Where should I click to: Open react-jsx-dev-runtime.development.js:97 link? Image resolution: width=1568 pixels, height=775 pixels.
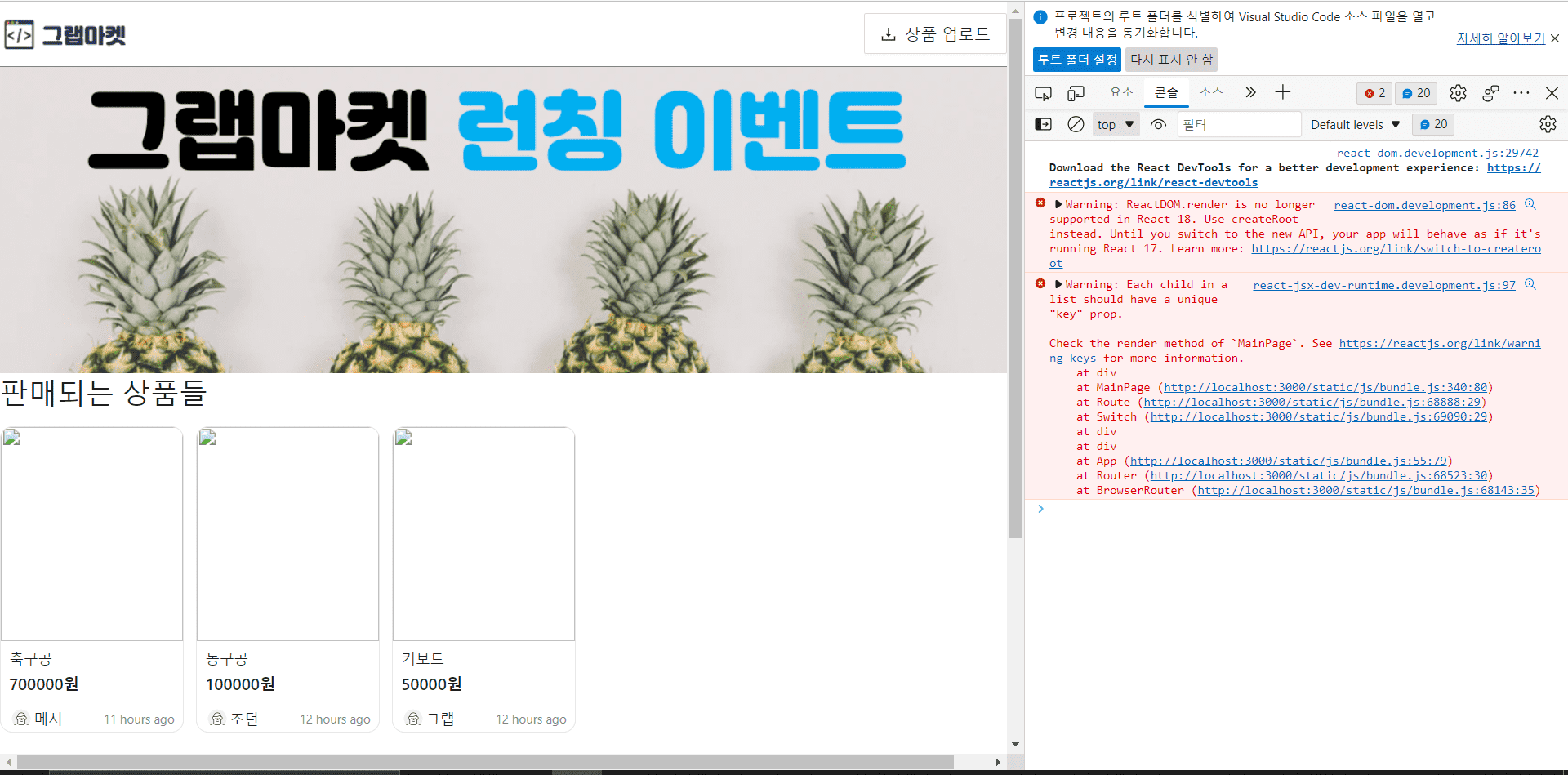[1384, 285]
